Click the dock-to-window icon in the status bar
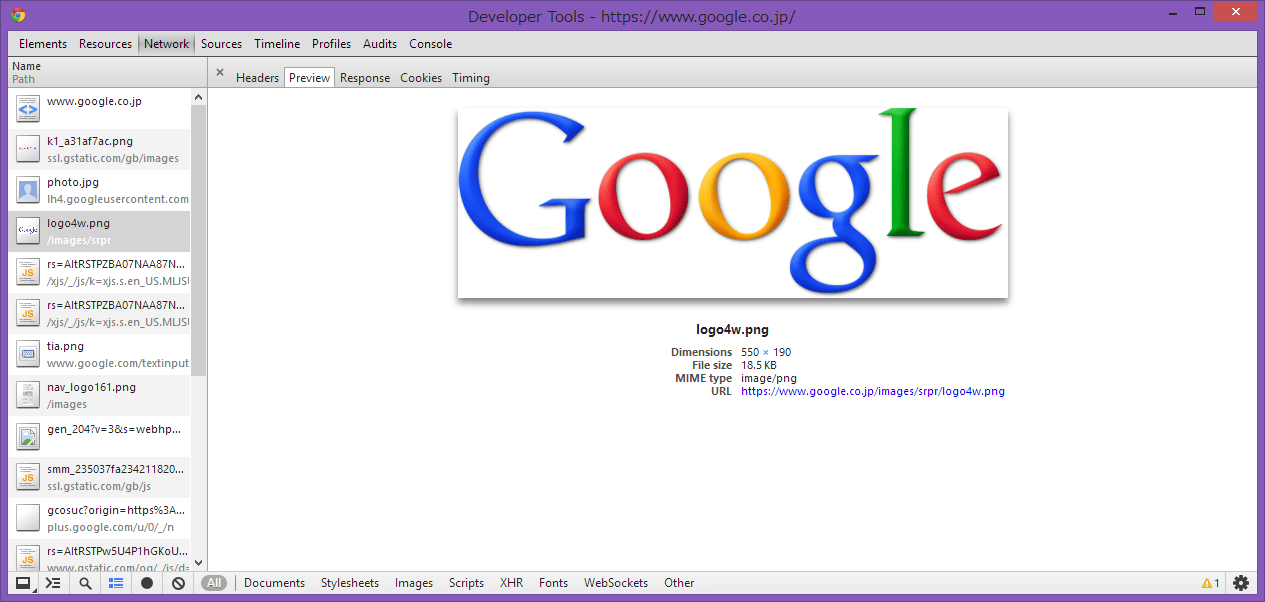The width and height of the screenshot is (1265, 602). (x=22, y=583)
